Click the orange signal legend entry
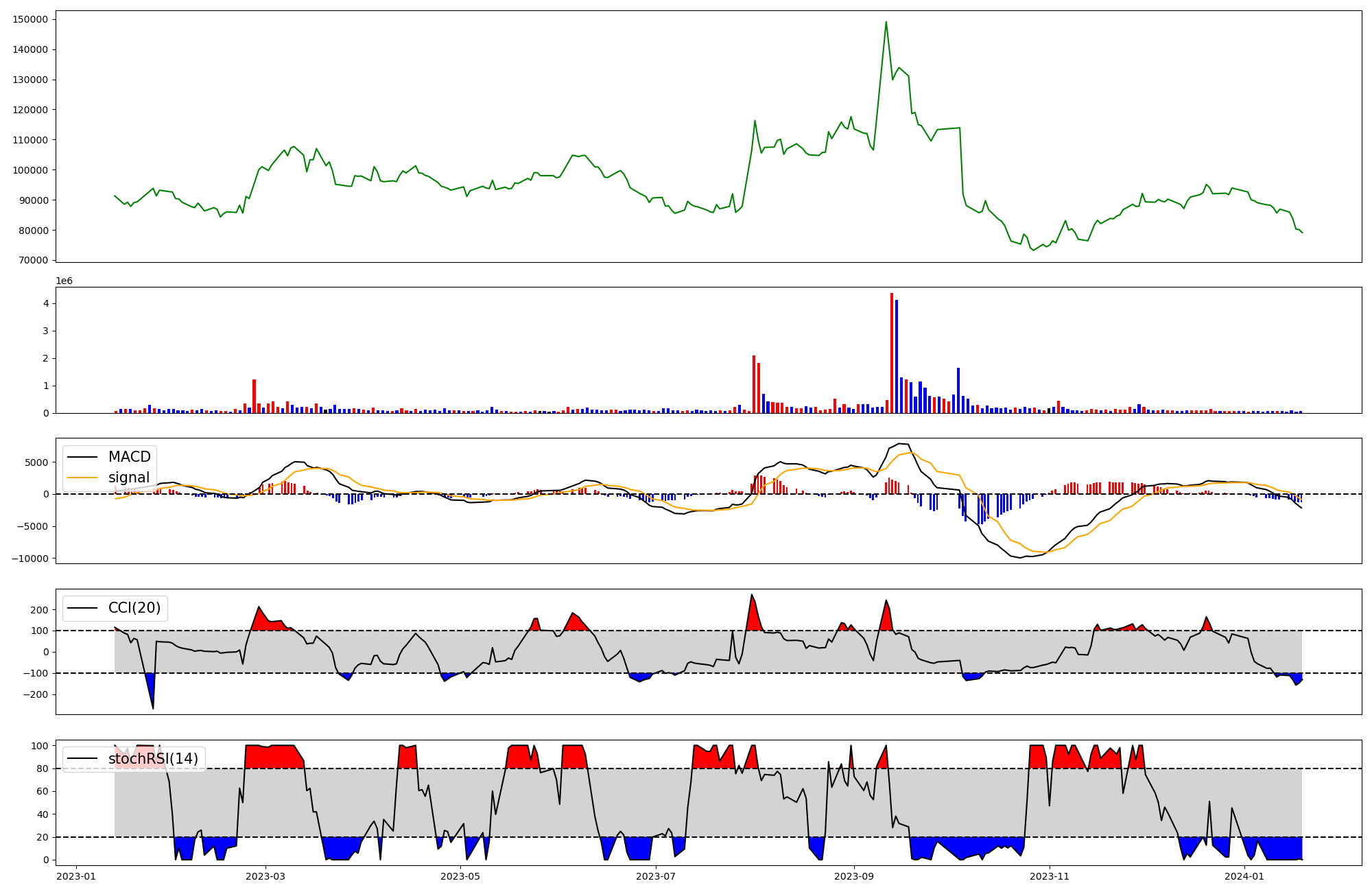1372x892 pixels. (x=129, y=478)
